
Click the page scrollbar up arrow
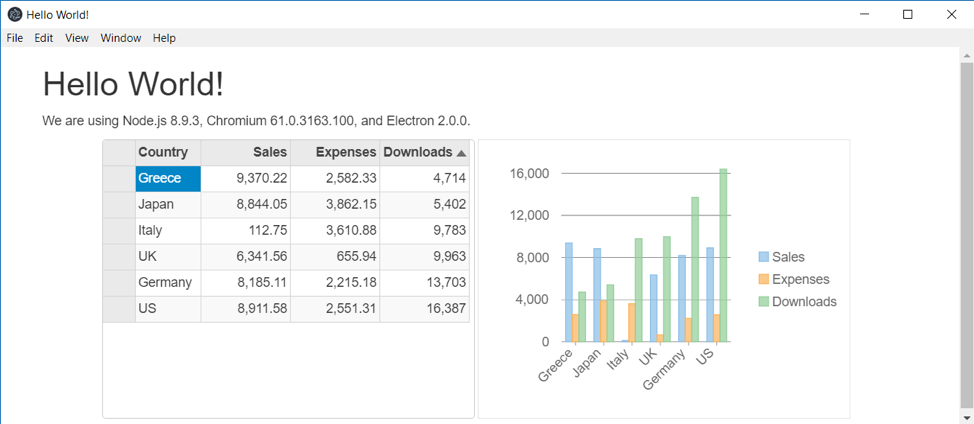967,55
